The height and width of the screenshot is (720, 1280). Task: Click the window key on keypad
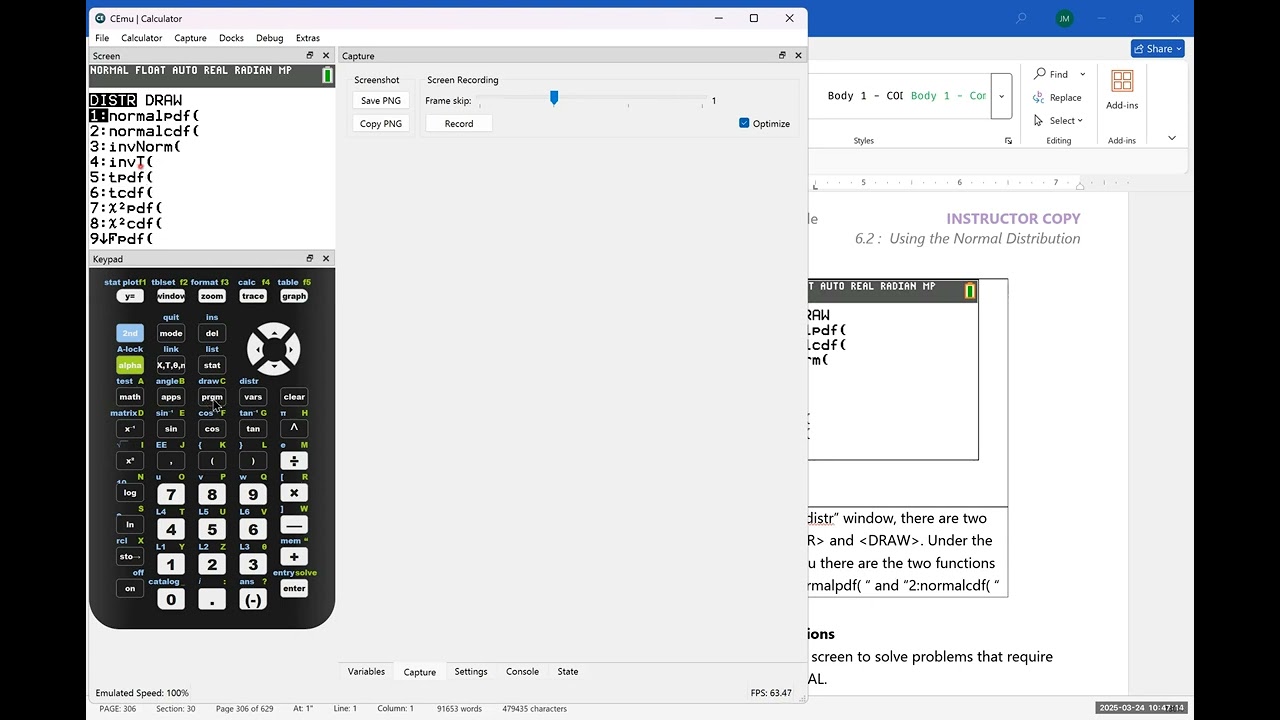point(171,296)
